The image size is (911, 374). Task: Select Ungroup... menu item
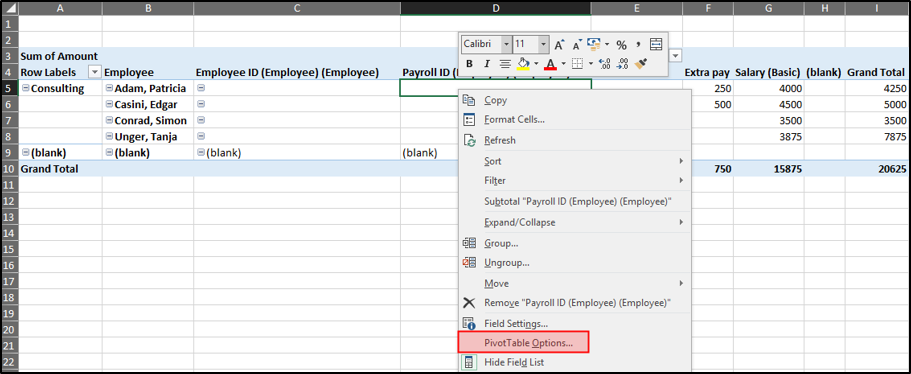[x=575, y=262]
